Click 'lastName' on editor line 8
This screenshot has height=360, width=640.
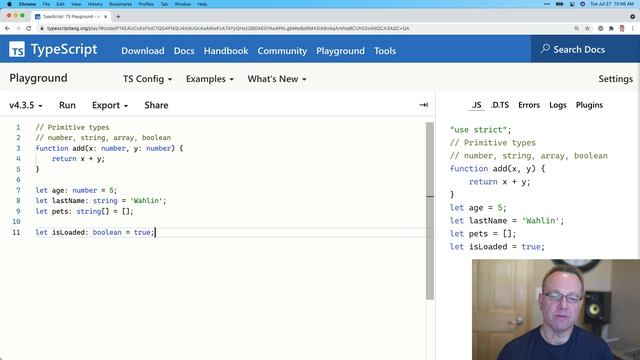(68, 201)
